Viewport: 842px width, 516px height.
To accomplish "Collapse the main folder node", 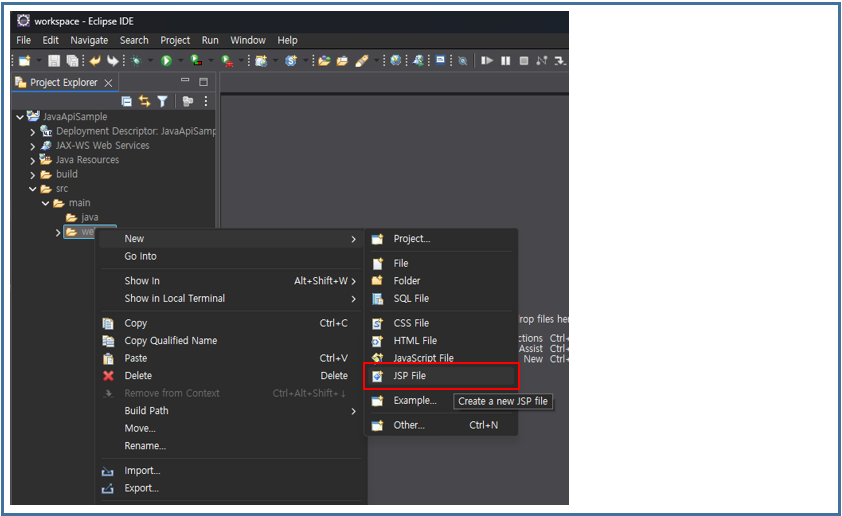I will (x=46, y=204).
